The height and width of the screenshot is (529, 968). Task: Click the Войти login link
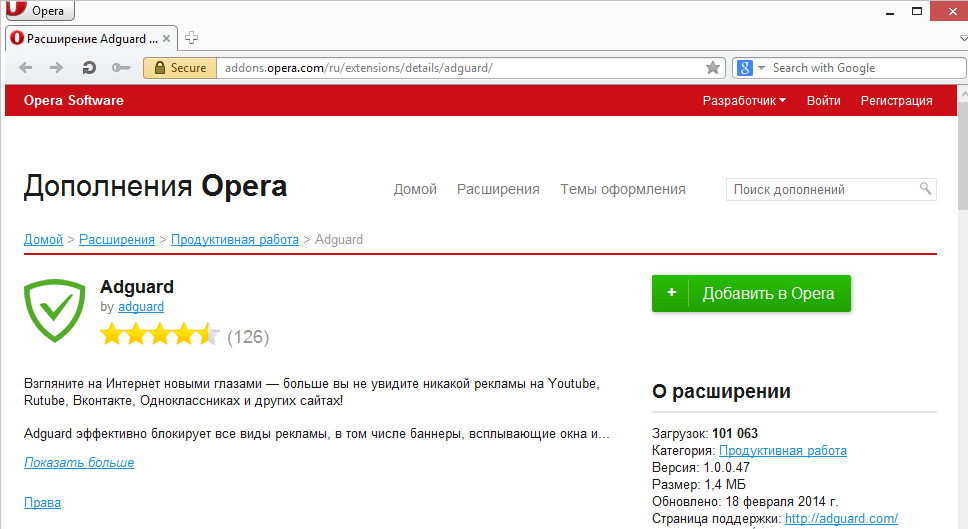point(824,101)
